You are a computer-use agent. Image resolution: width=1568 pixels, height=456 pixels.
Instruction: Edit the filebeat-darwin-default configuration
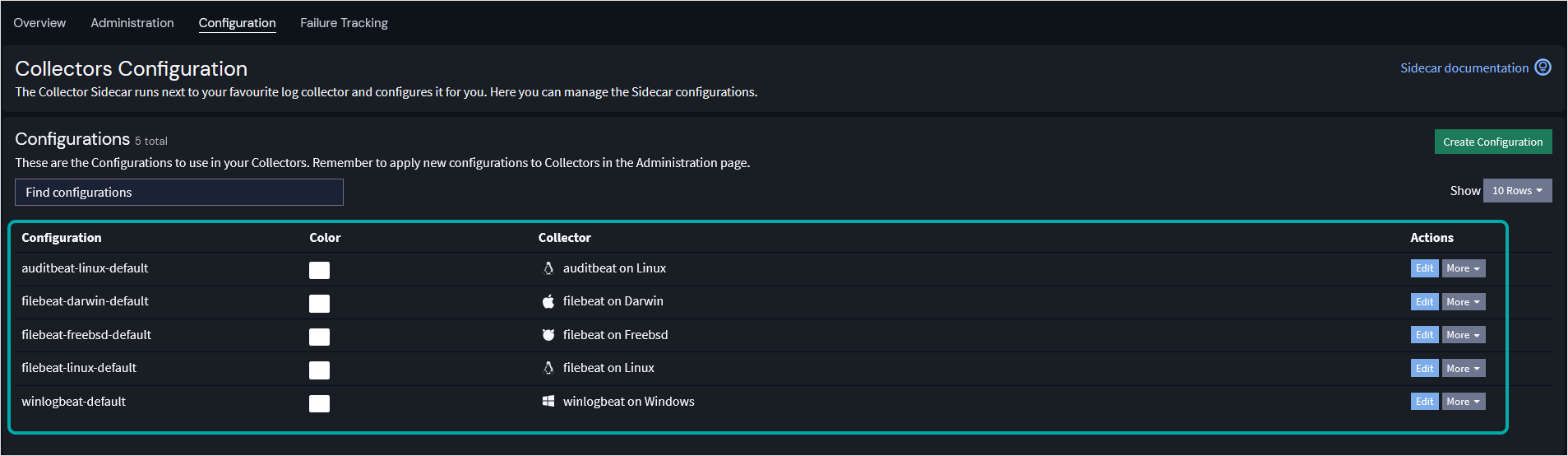click(1425, 302)
